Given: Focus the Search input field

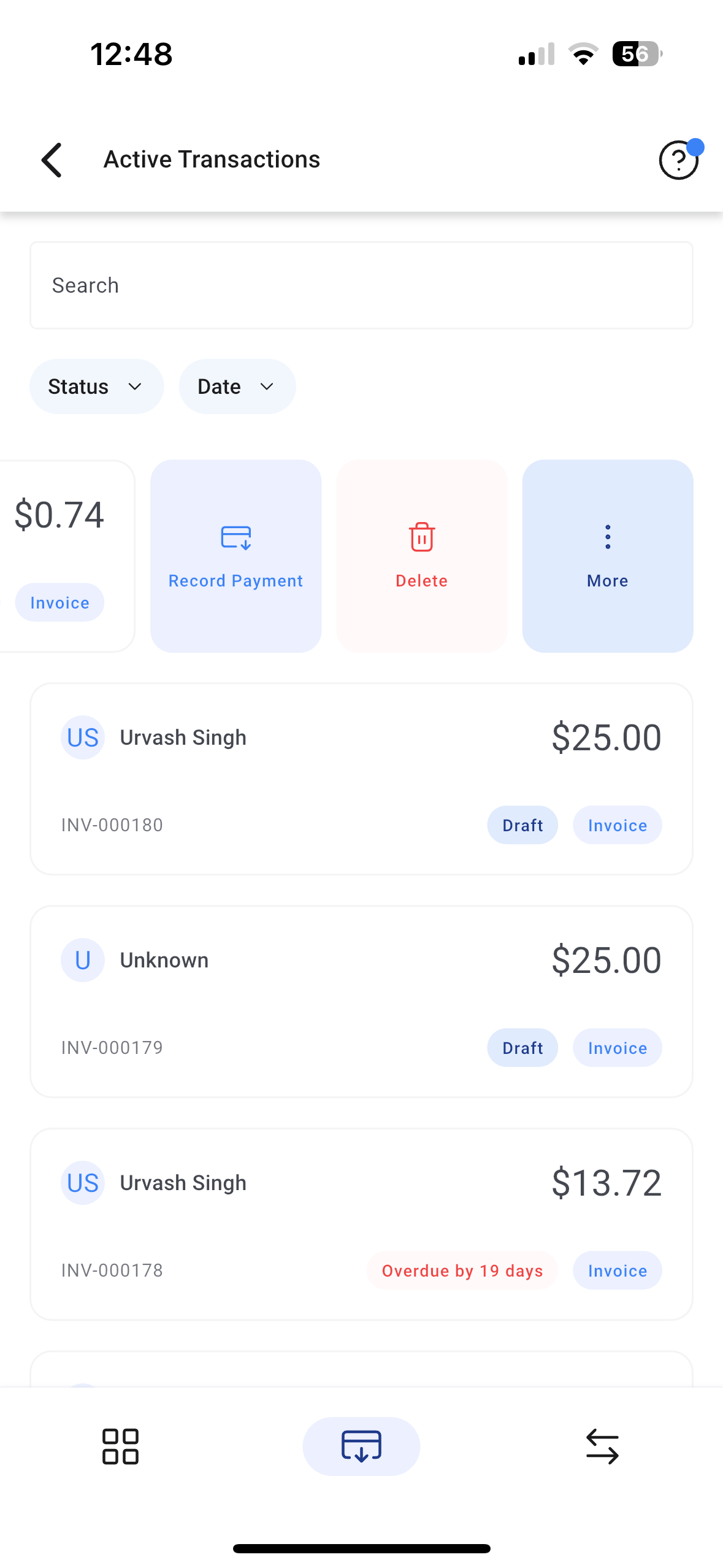Looking at the screenshot, I should pyautogui.click(x=361, y=285).
